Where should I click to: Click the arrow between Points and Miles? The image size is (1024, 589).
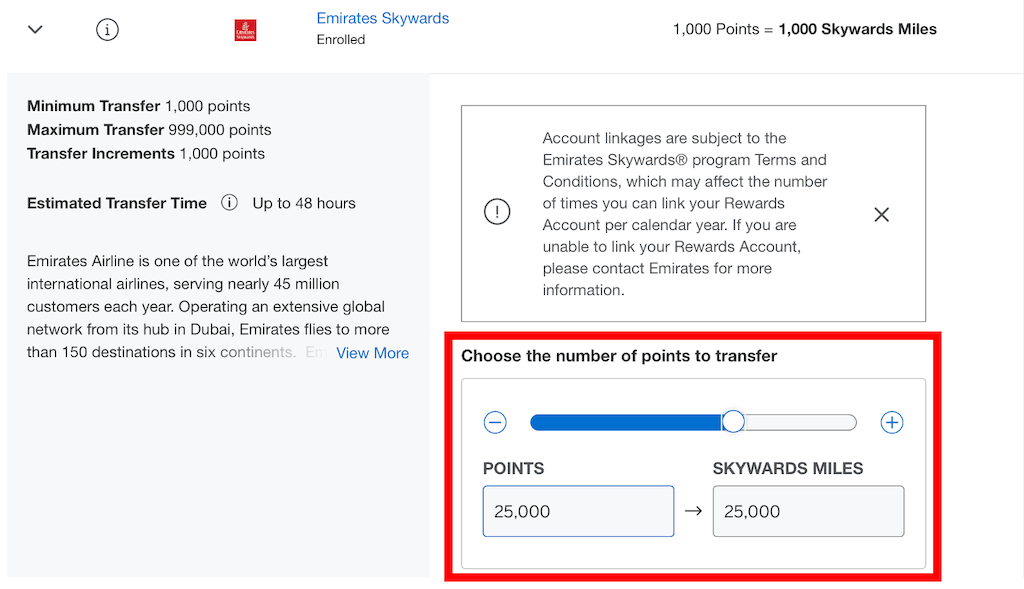point(693,511)
